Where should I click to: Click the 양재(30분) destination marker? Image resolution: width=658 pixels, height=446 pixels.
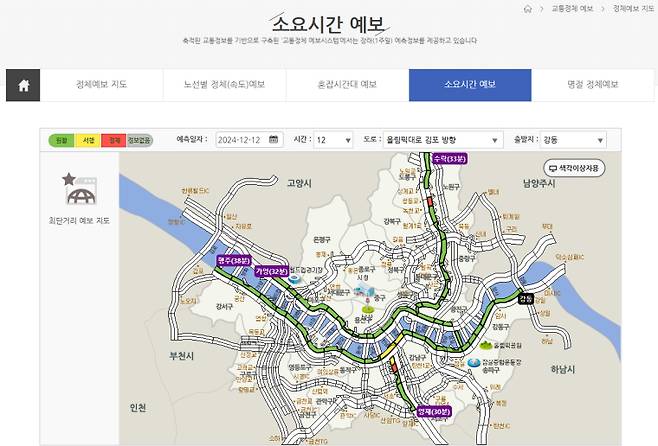click(x=434, y=412)
